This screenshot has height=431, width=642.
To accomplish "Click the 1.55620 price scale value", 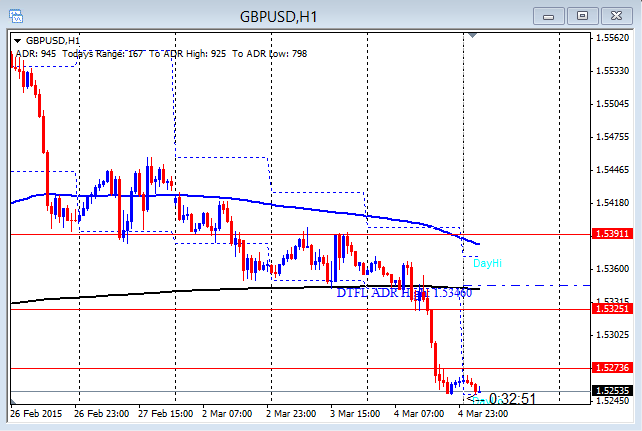I will coord(613,38).
